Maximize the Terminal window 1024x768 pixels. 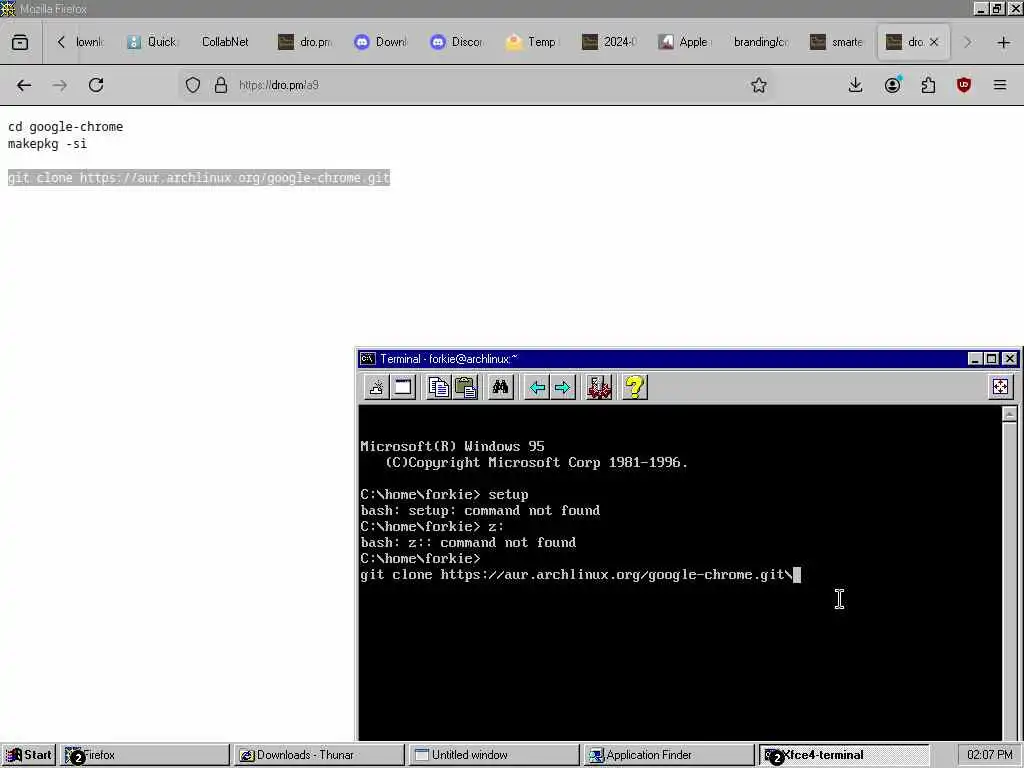click(991, 359)
